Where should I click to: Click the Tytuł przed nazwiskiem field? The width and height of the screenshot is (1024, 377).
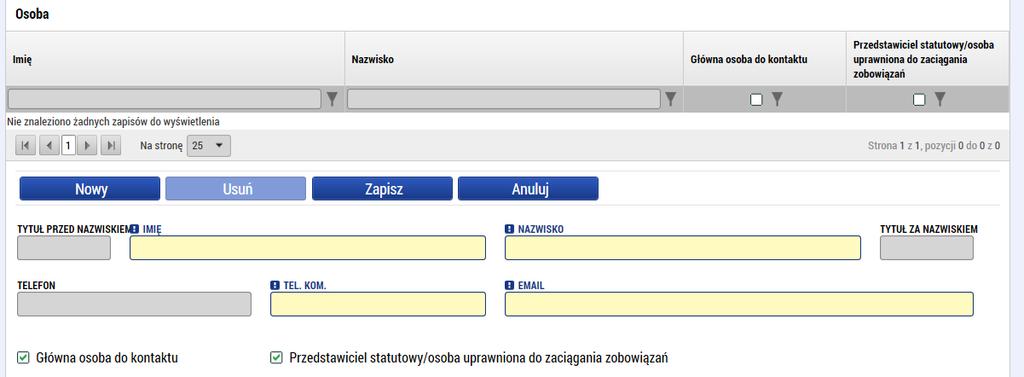click(x=64, y=248)
